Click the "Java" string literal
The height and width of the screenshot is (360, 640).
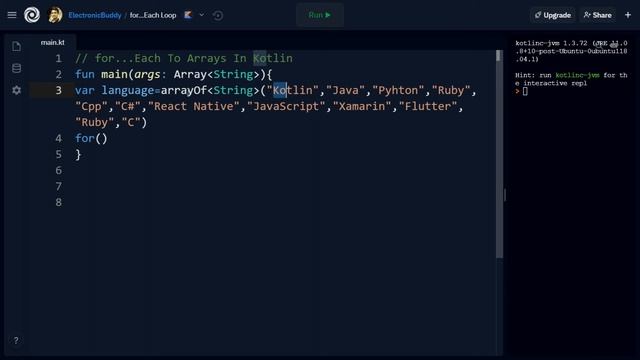click(345, 90)
